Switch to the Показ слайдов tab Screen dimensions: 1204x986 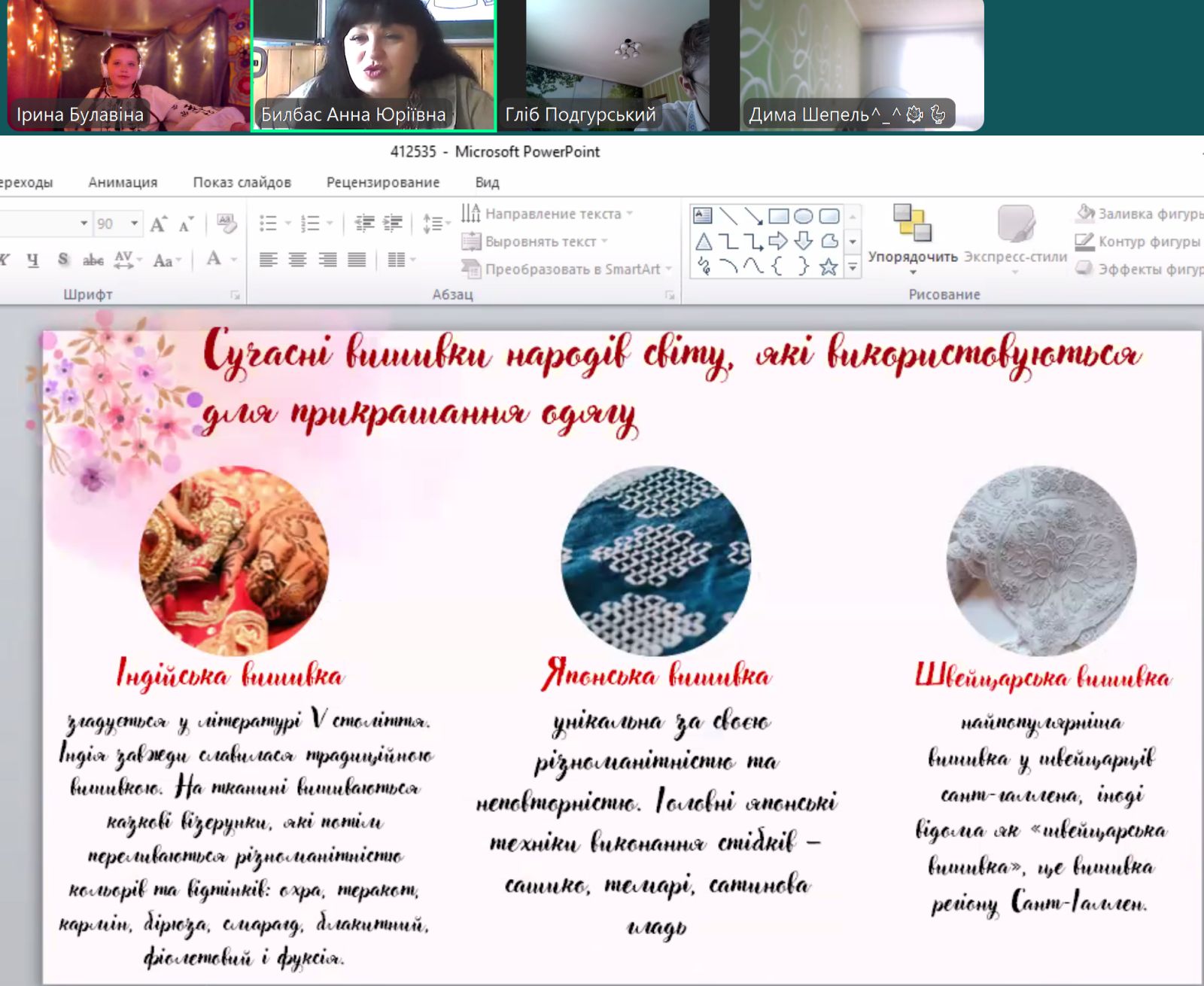pos(242,182)
